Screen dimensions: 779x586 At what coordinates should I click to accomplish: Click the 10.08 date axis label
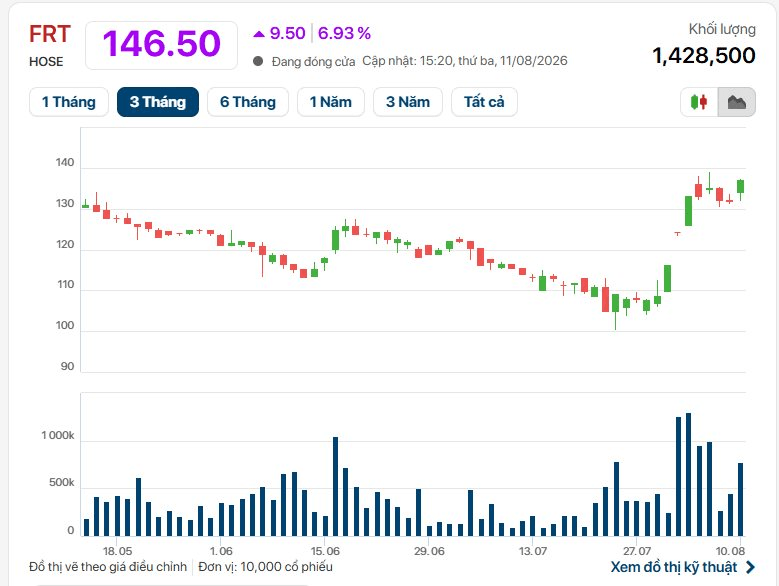pyautogui.click(x=730, y=551)
